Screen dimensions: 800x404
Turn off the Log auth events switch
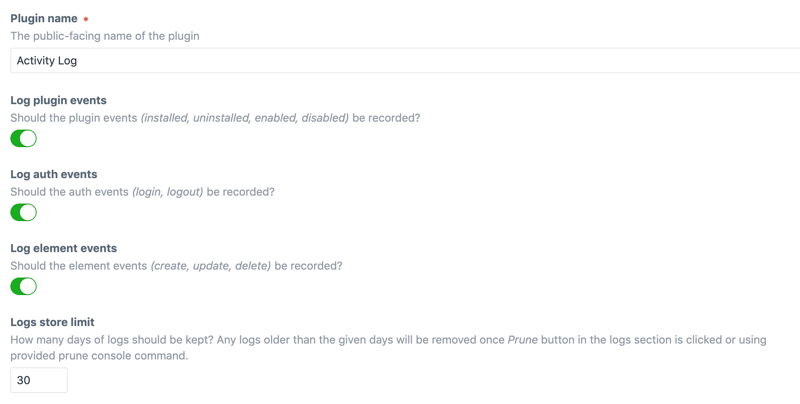coord(24,212)
